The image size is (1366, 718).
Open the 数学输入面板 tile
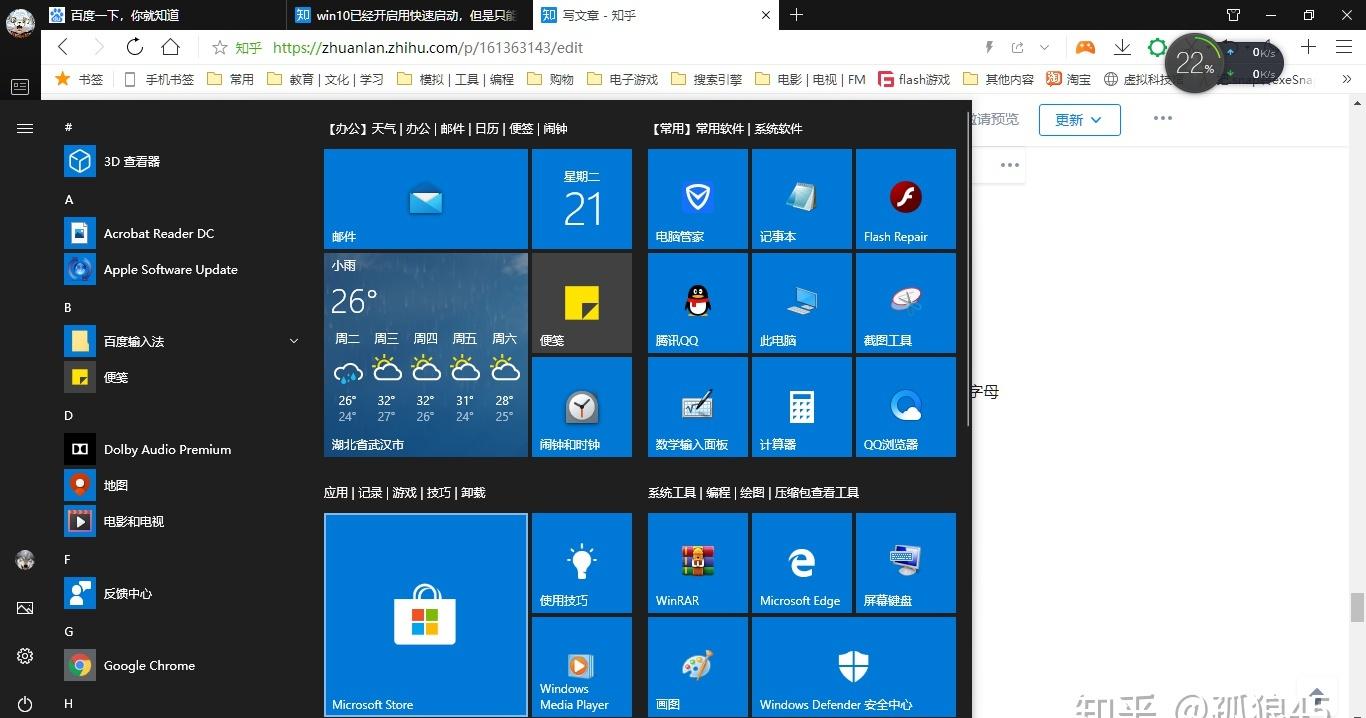pos(698,407)
